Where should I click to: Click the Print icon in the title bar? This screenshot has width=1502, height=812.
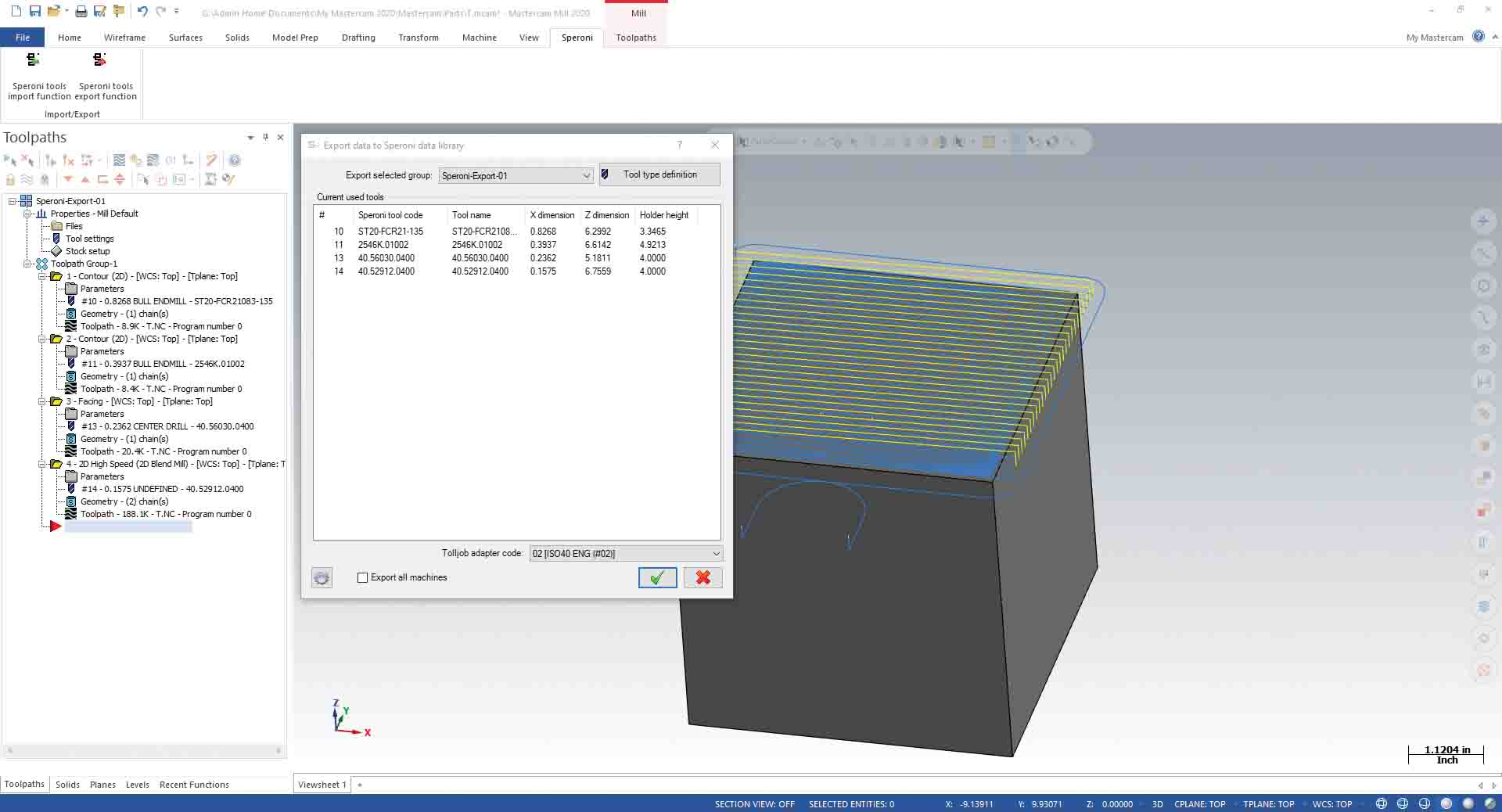point(81,11)
